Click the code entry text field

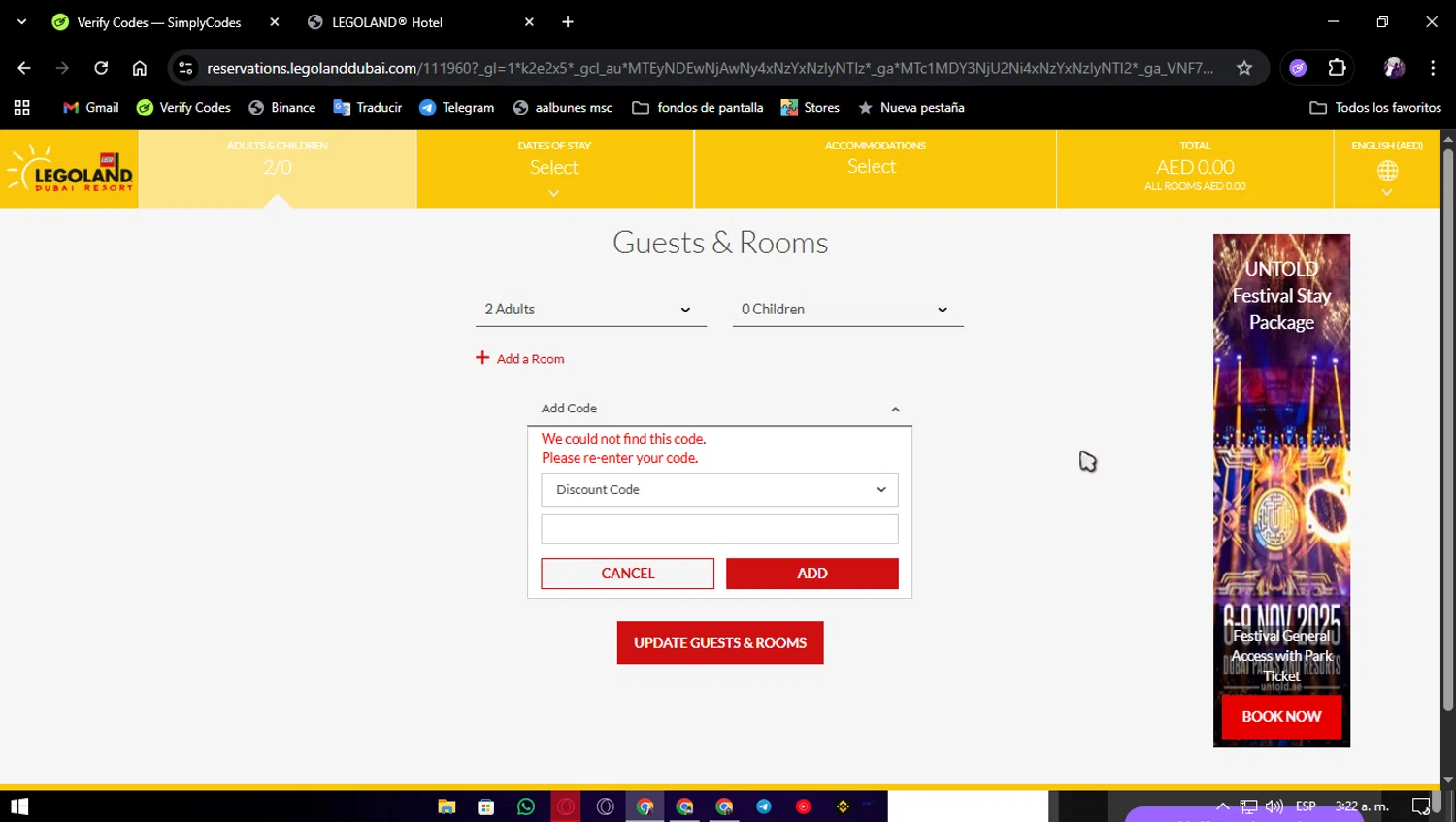[x=719, y=530]
